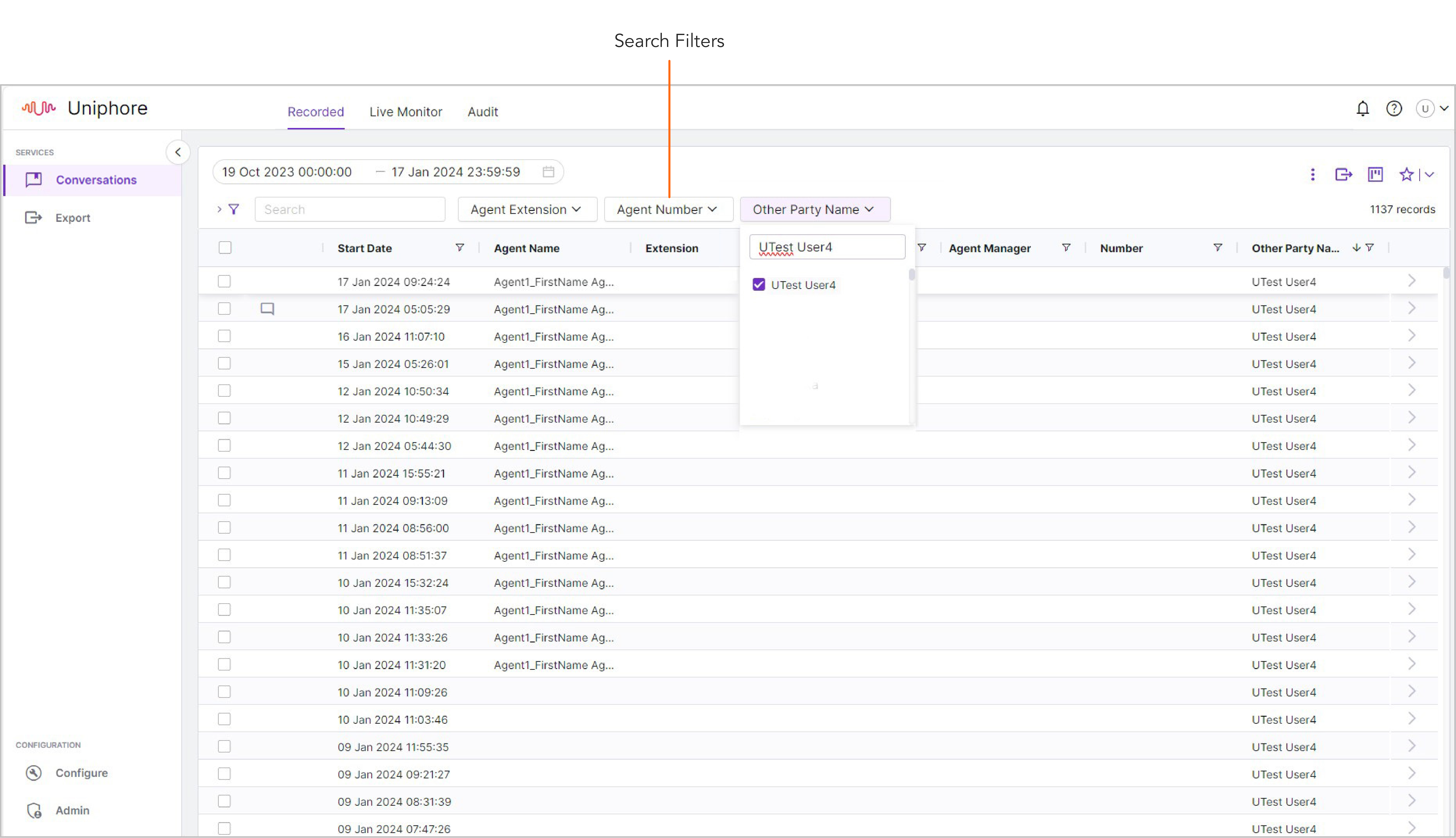Image resolution: width=1456 pixels, height=838 pixels.
Task: Sort descending arrow on Other Party Name
Action: click(x=1356, y=247)
